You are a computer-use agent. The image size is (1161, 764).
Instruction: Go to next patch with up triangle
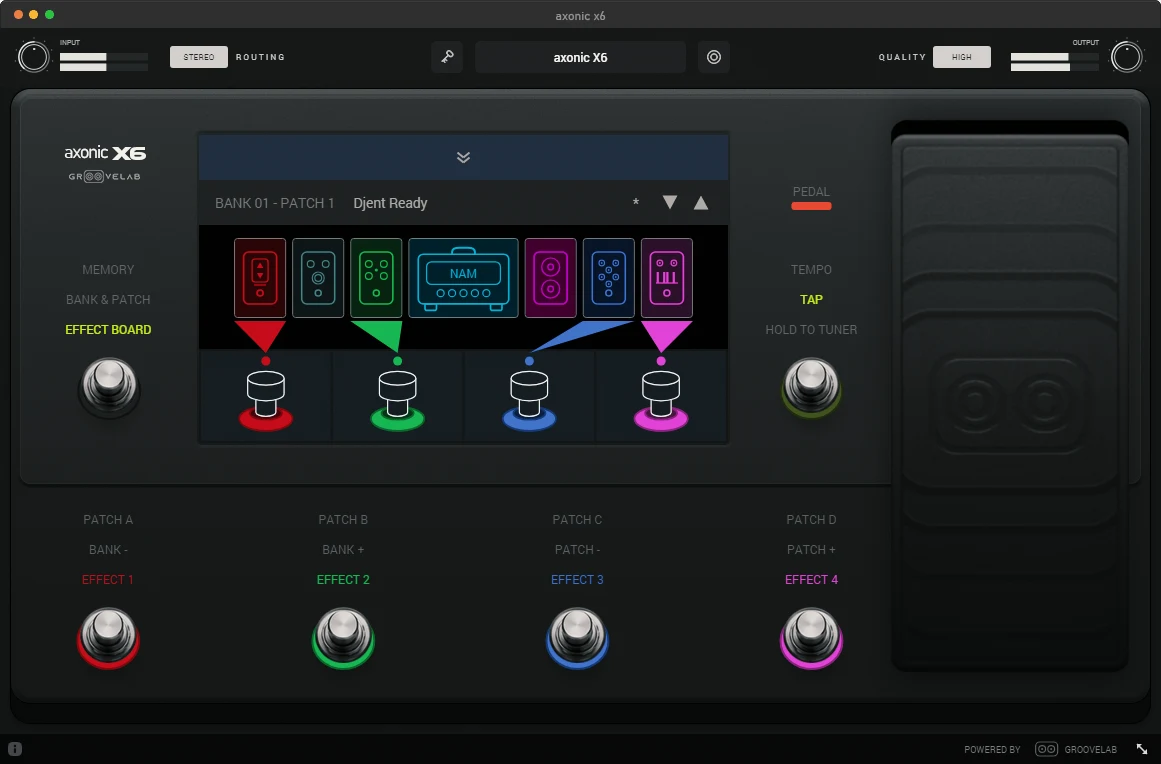(700, 202)
